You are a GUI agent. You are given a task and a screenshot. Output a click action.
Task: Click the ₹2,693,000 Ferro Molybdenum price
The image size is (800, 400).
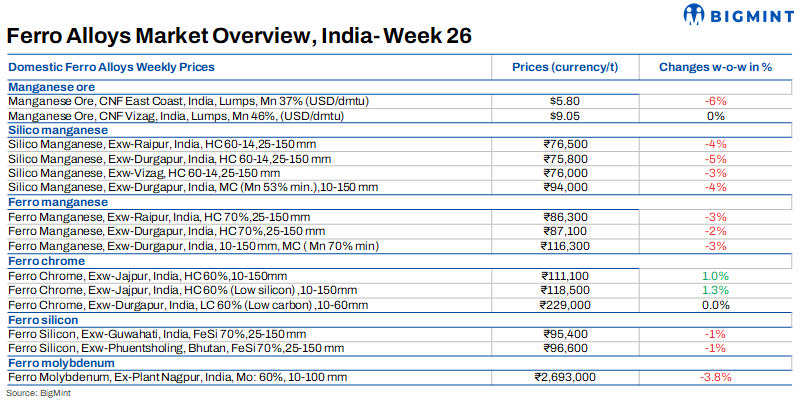point(565,377)
